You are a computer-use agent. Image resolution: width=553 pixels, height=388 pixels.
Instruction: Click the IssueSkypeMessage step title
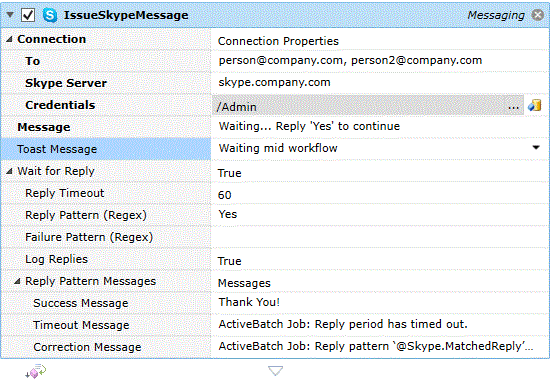126,15
